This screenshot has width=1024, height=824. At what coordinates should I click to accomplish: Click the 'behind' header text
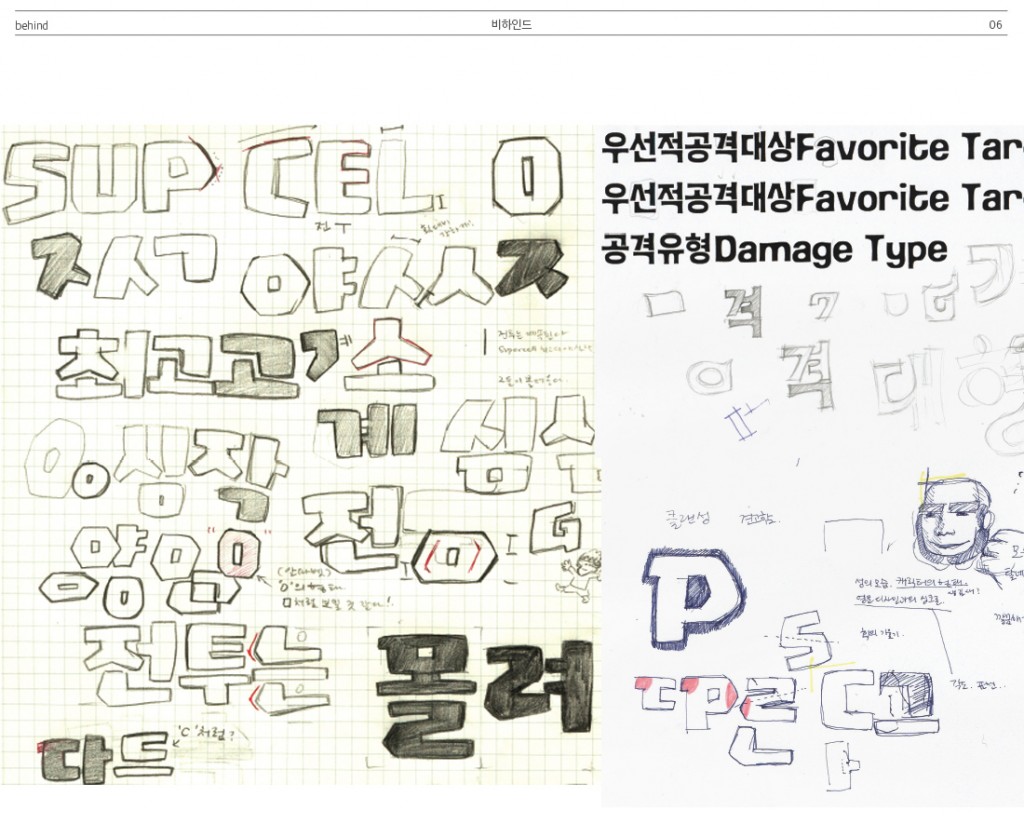(31, 25)
